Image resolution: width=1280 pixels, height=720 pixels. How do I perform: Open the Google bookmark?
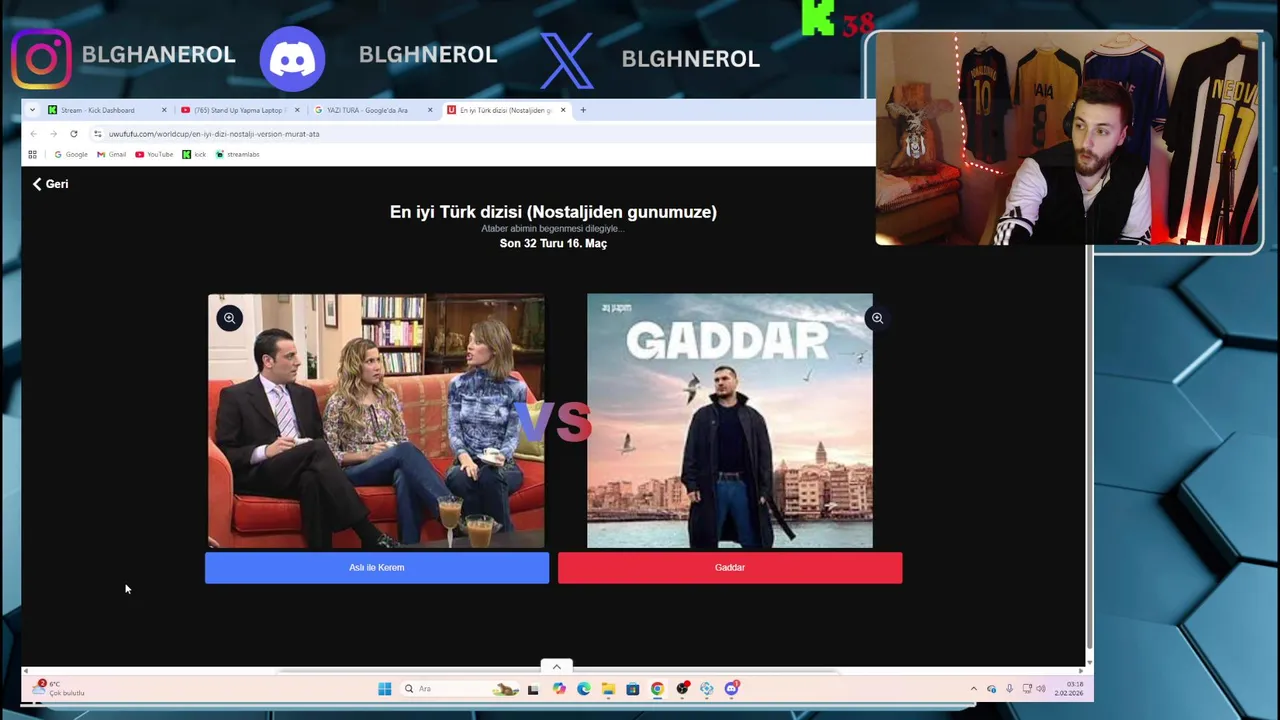[x=71, y=154]
